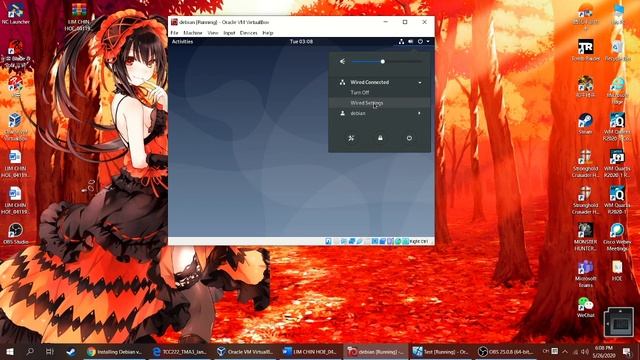Open the Help menu in VirtualBox
640x360 pixels.
pos(267,33)
